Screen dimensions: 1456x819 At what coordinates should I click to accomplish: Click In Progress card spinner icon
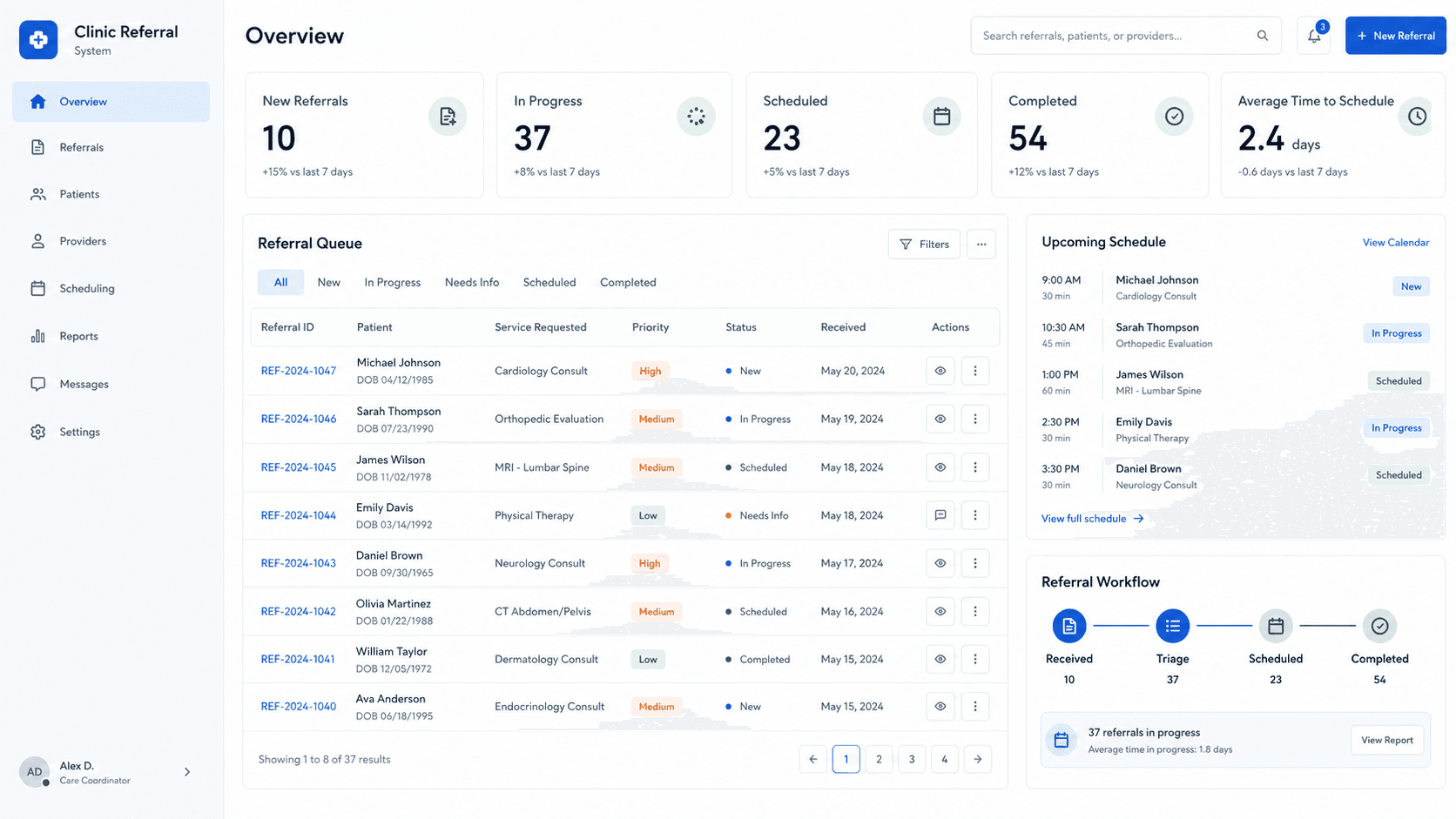pyautogui.click(x=696, y=116)
